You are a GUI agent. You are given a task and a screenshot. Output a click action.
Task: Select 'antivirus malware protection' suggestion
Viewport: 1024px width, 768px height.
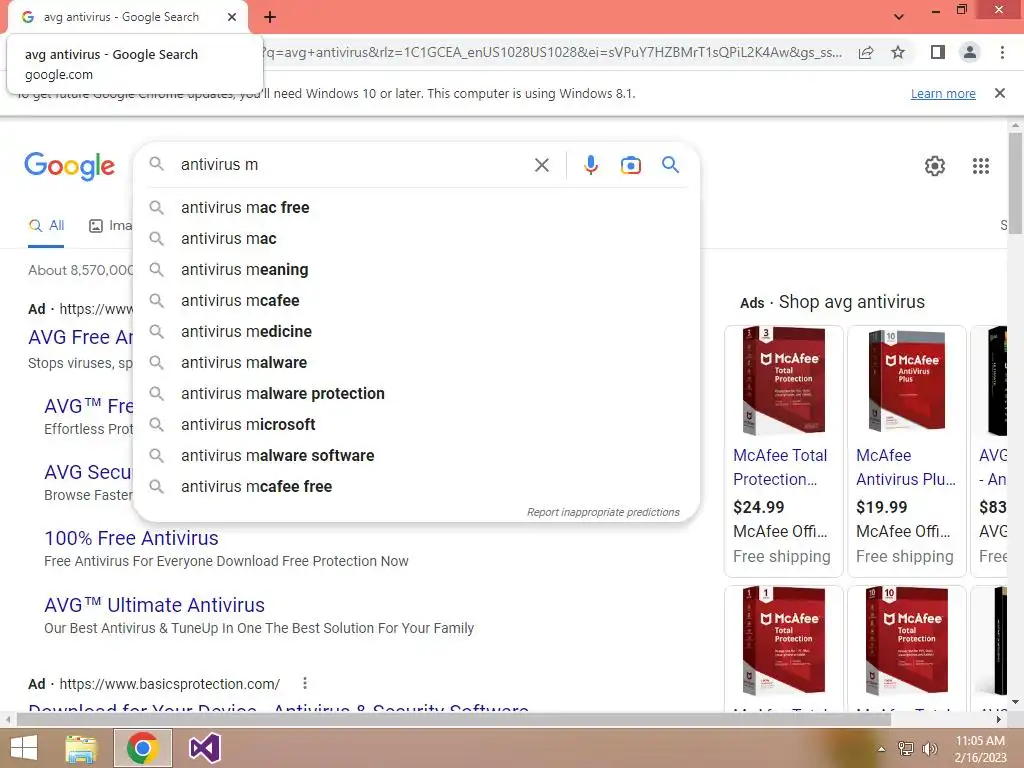pyautogui.click(x=417, y=394)
